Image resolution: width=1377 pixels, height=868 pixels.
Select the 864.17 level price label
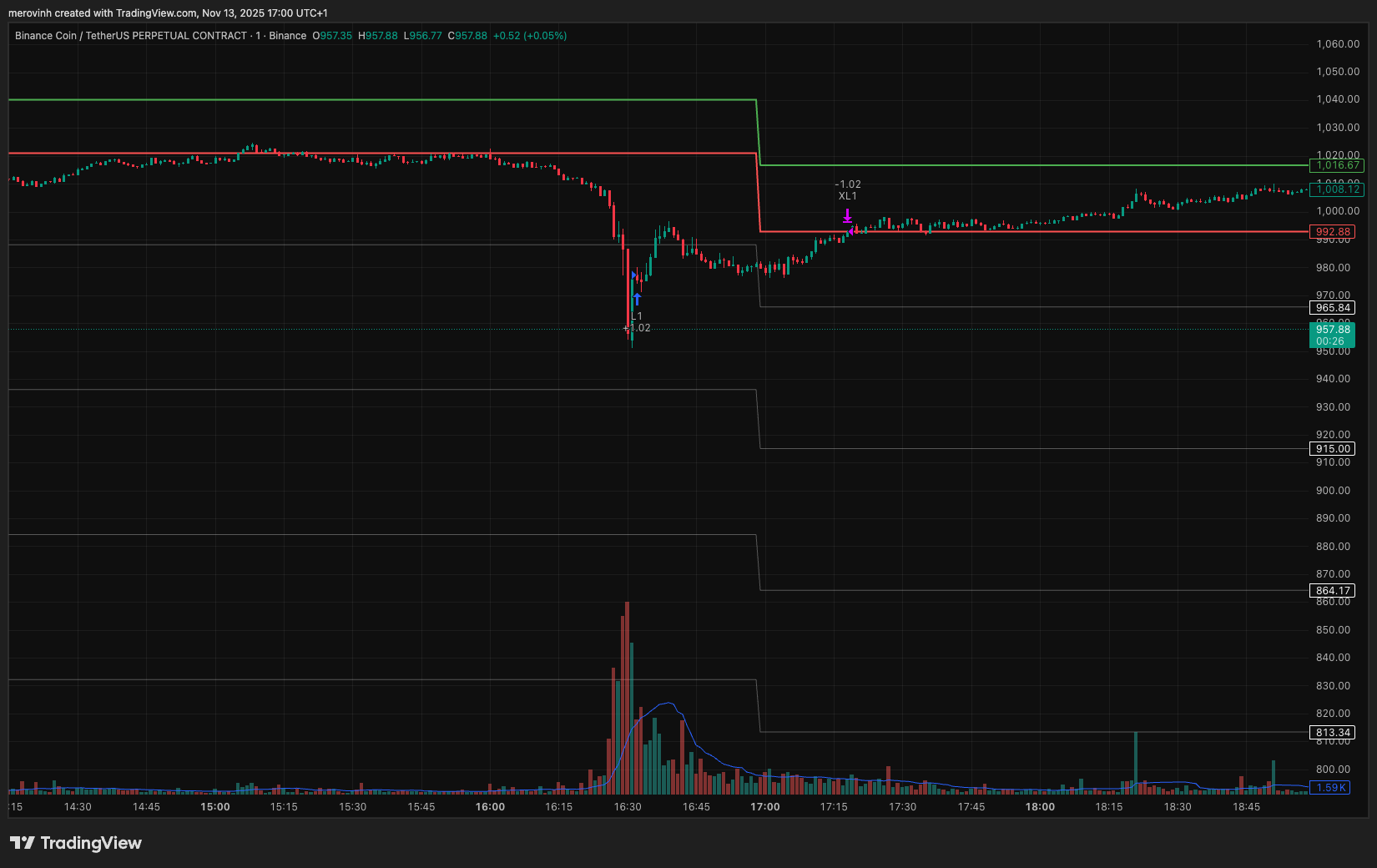(x=1333, y=591)
